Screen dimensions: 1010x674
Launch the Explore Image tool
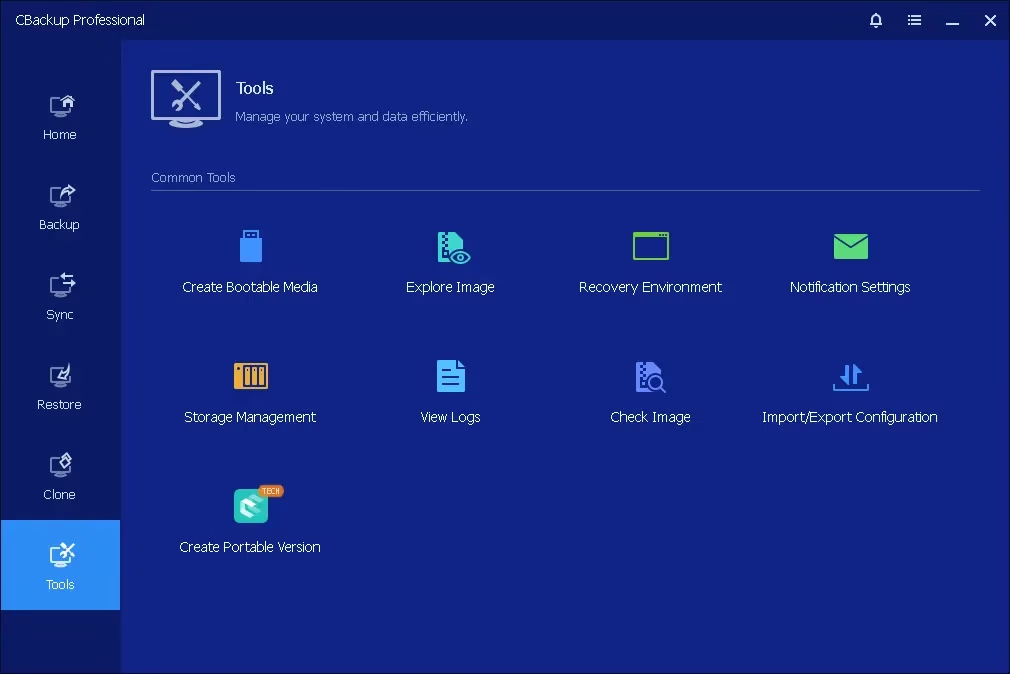pyautogui.click(x=451, y=247)
